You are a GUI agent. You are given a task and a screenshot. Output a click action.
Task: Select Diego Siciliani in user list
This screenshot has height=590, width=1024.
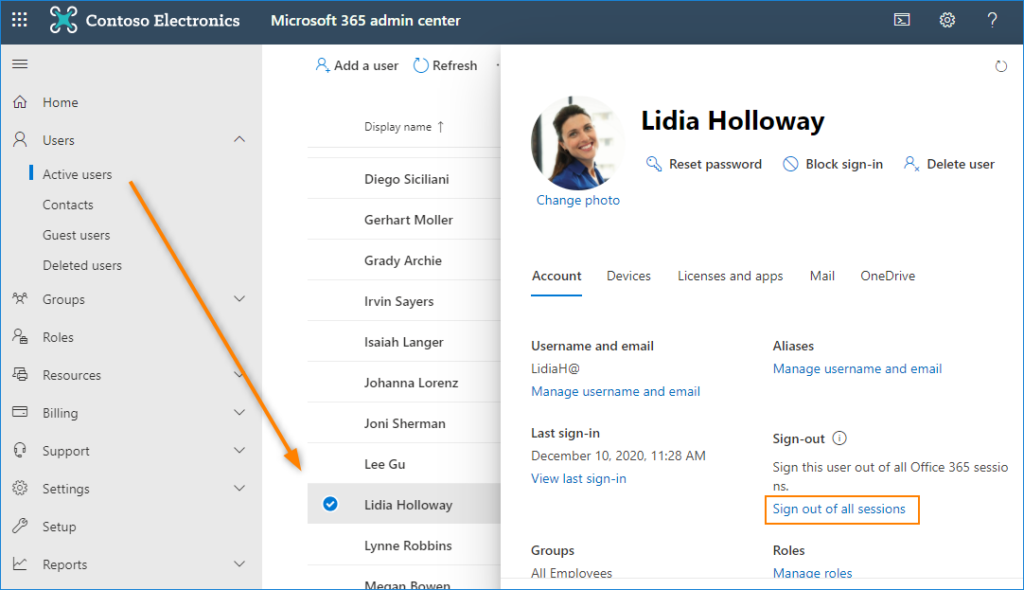coord(407,179)
